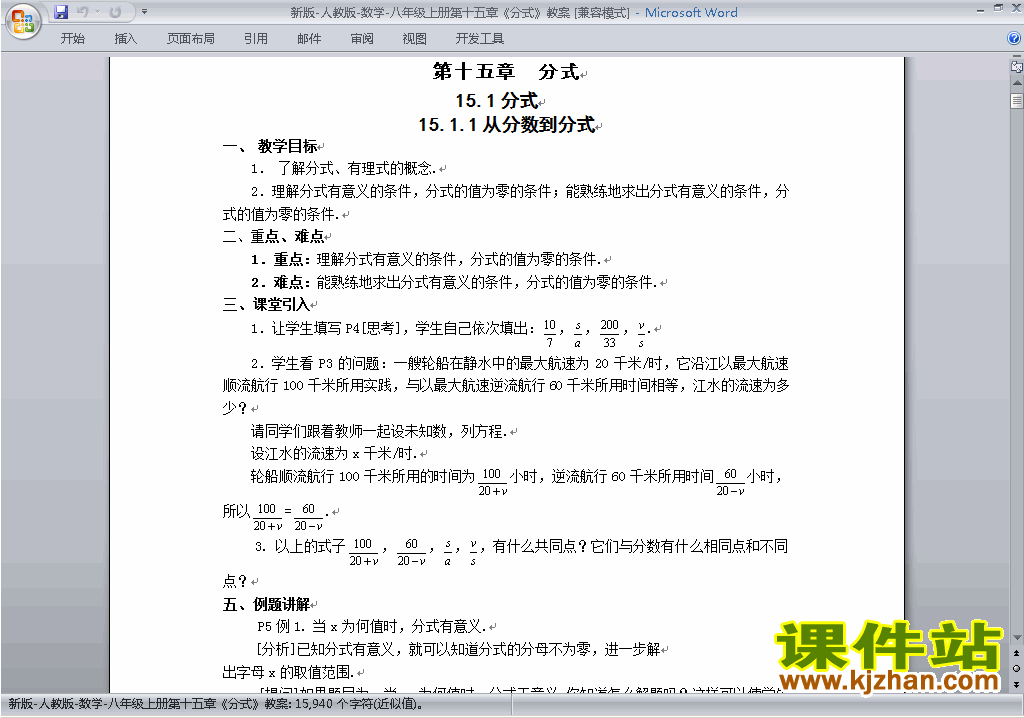Click the fraction 10 over 7
Screen dimensions: 1024x718
550,333
